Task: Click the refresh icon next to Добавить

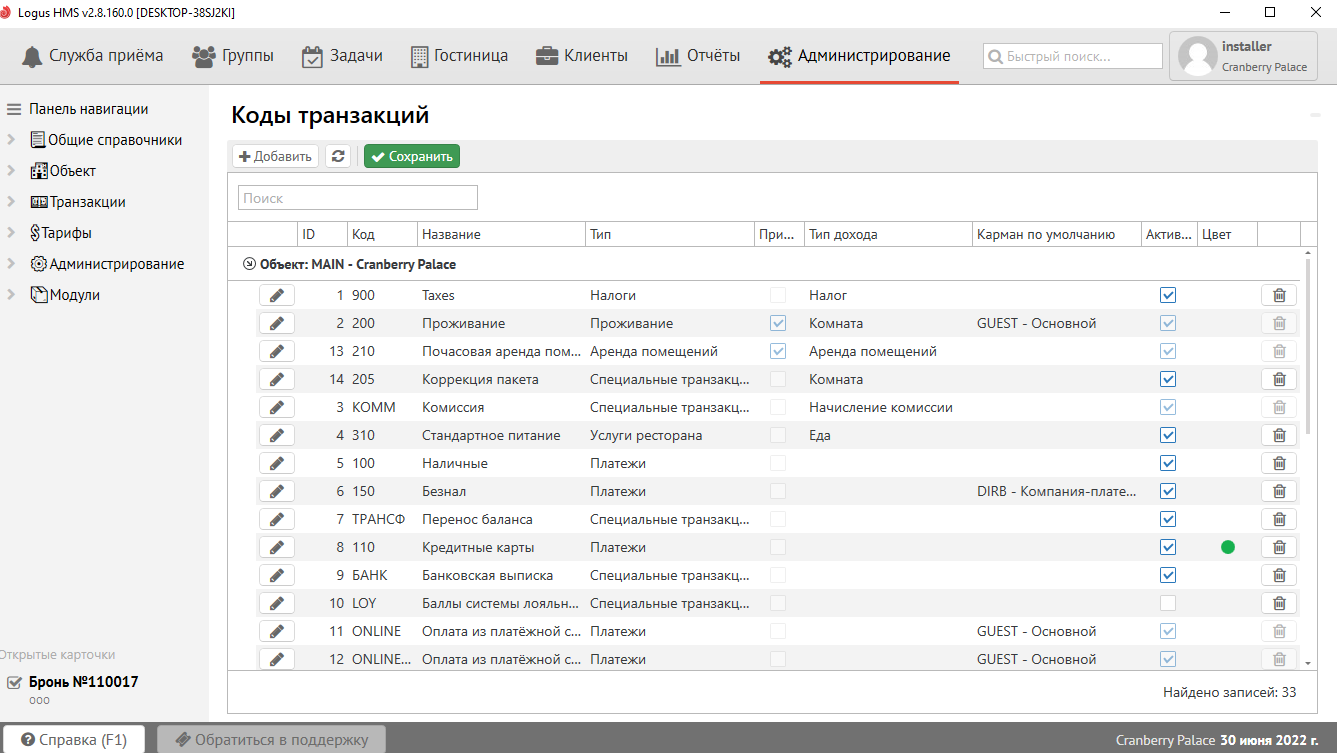Action: 338,156
